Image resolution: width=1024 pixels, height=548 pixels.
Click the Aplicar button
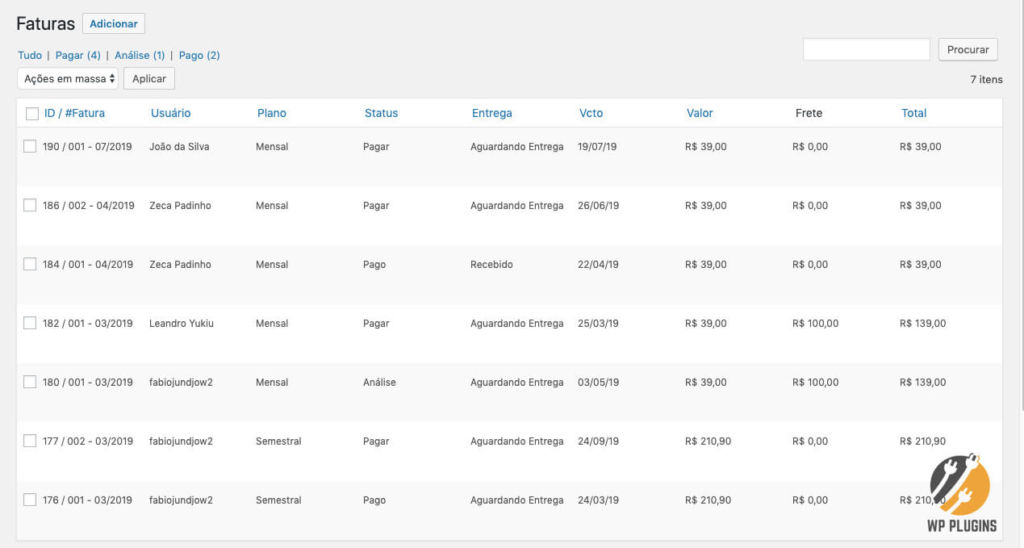click(149, 78)
